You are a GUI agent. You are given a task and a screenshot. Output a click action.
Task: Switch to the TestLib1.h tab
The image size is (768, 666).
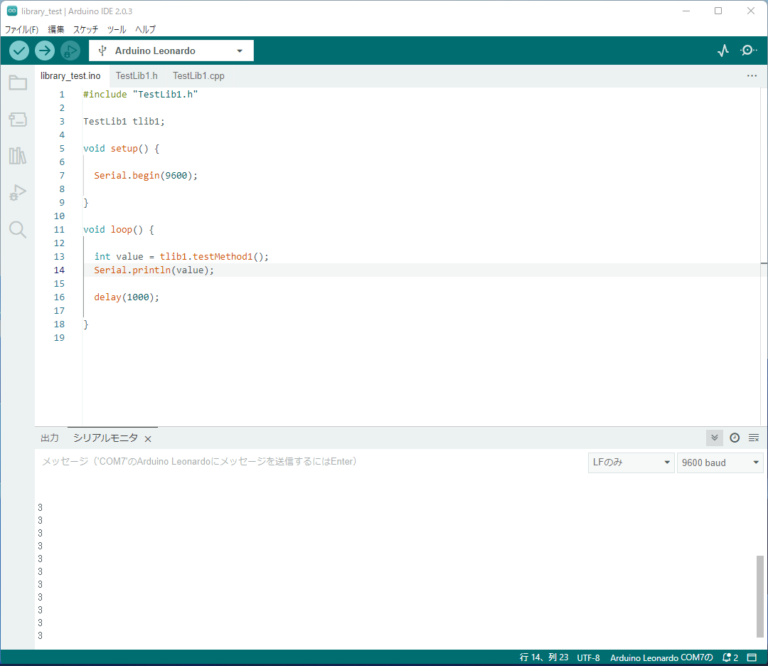pos(136,76)
